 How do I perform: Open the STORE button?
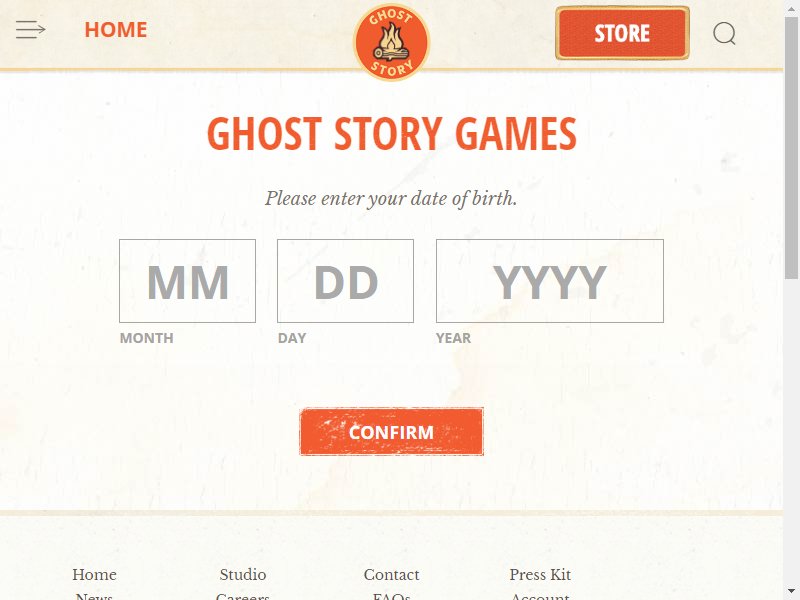(622, 33)
